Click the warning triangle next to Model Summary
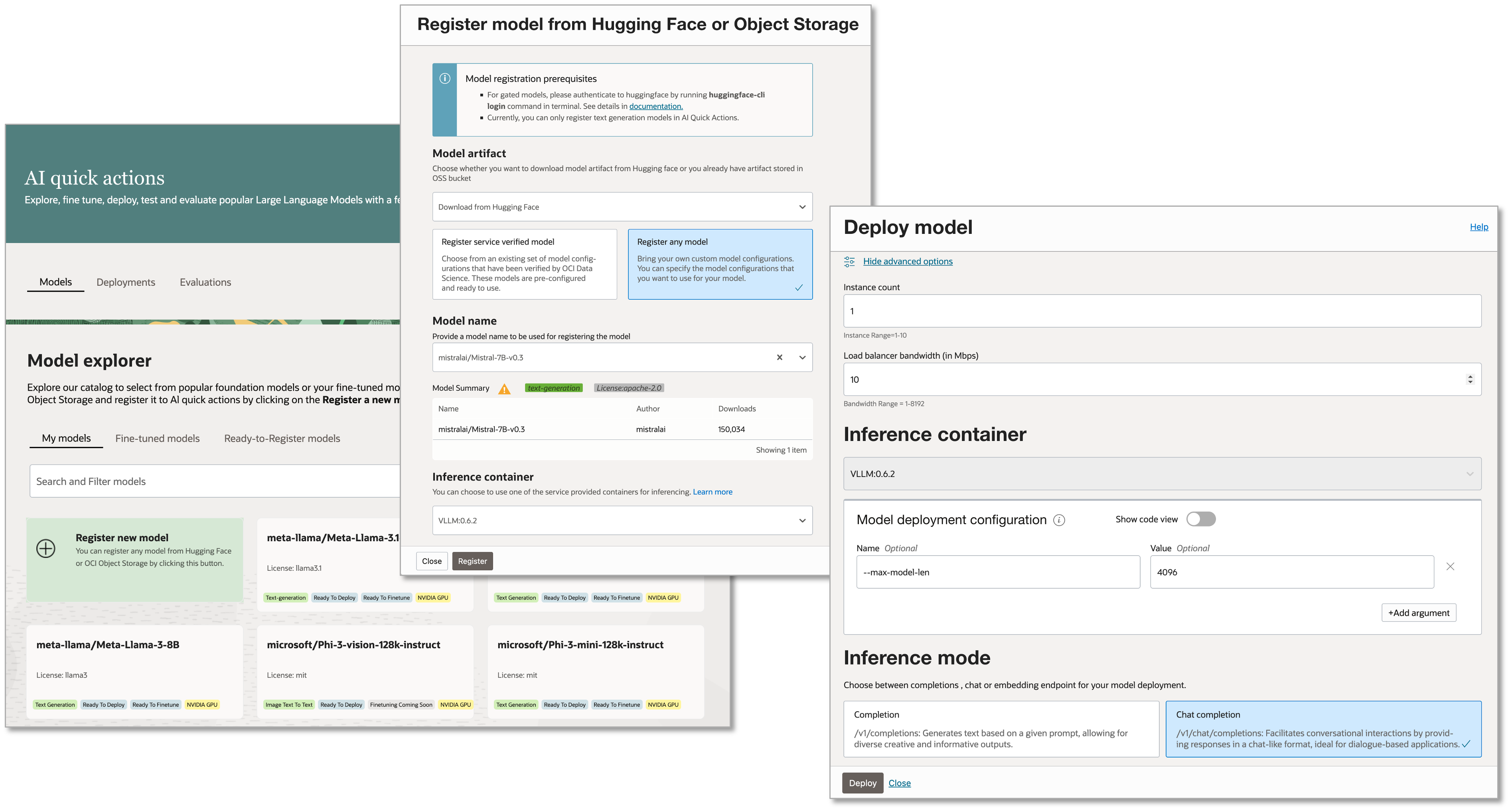Screen dimensions: 1512x811 click(504, 389)
